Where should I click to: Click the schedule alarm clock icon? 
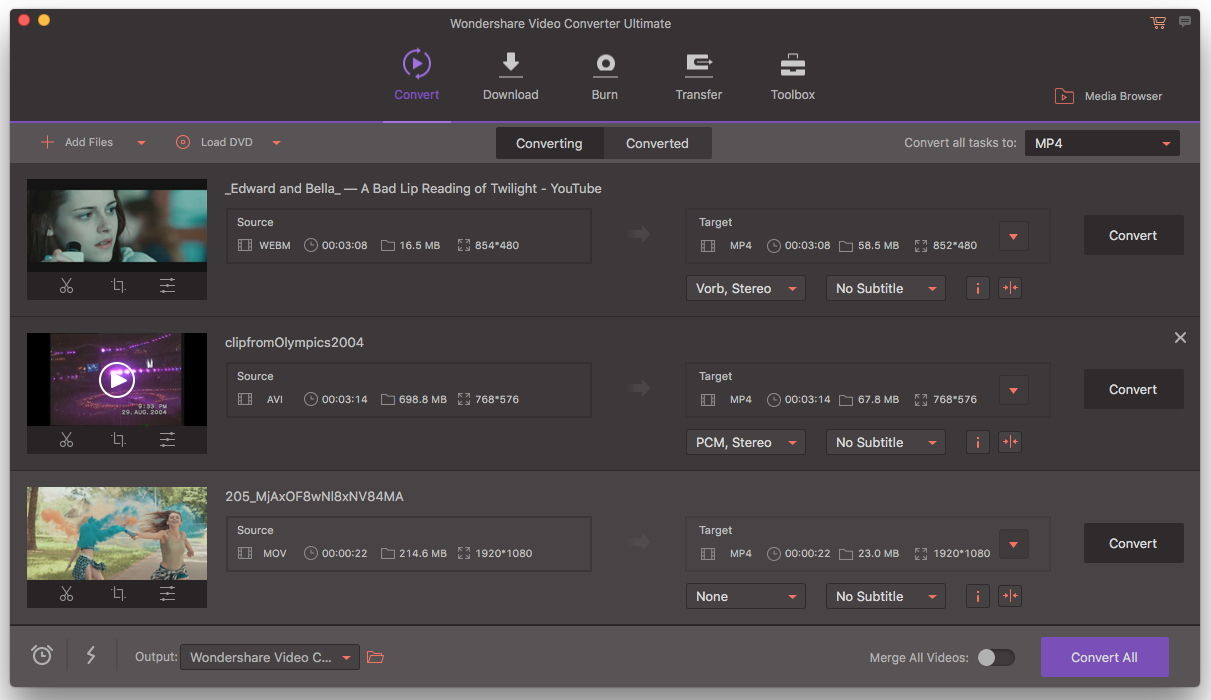(42, 655)
